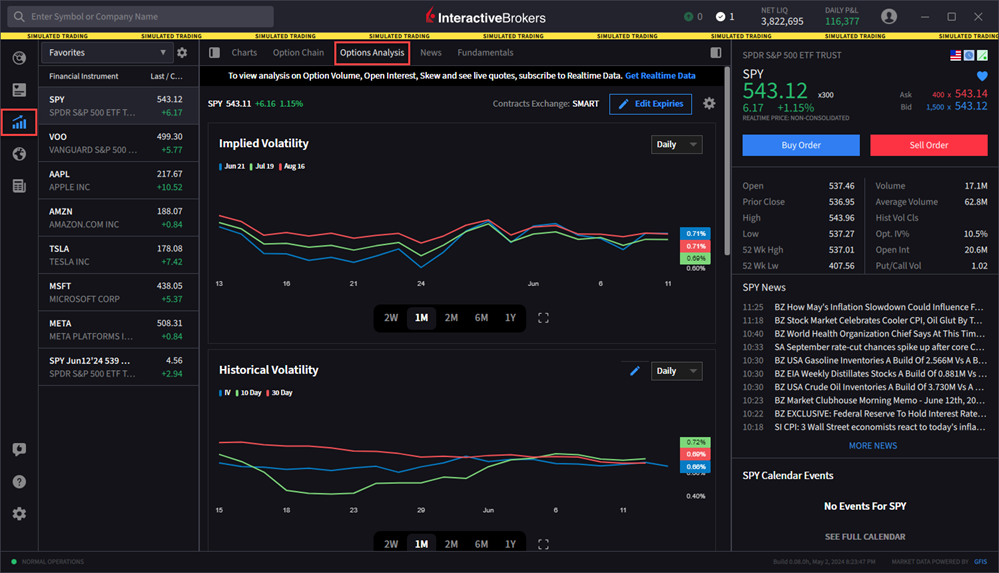999x573 pixels.
Task: Open the help question mark icon
Action: click(x=19, y=481)
